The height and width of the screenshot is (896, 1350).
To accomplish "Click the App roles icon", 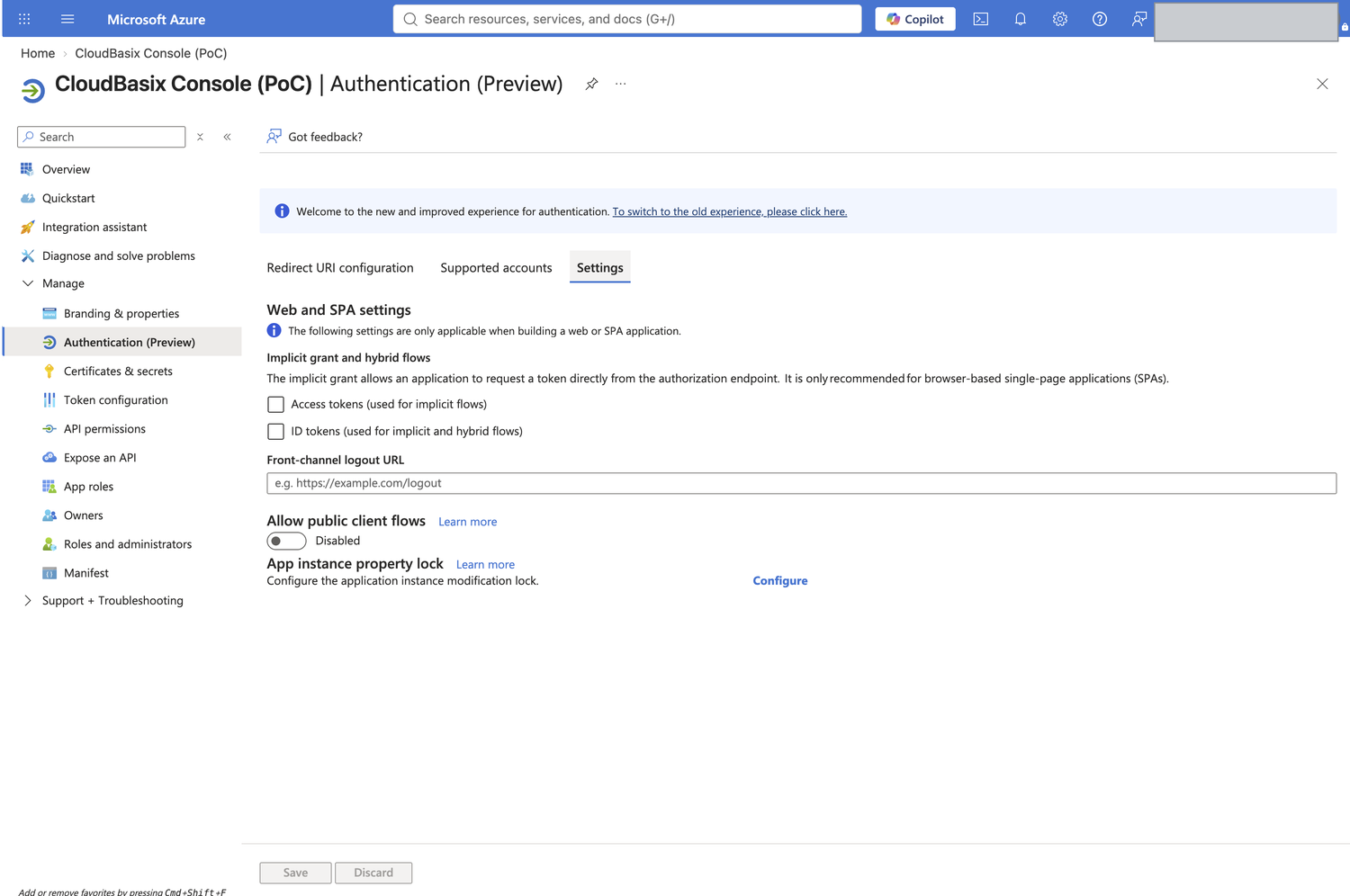I will pos(49,486).
